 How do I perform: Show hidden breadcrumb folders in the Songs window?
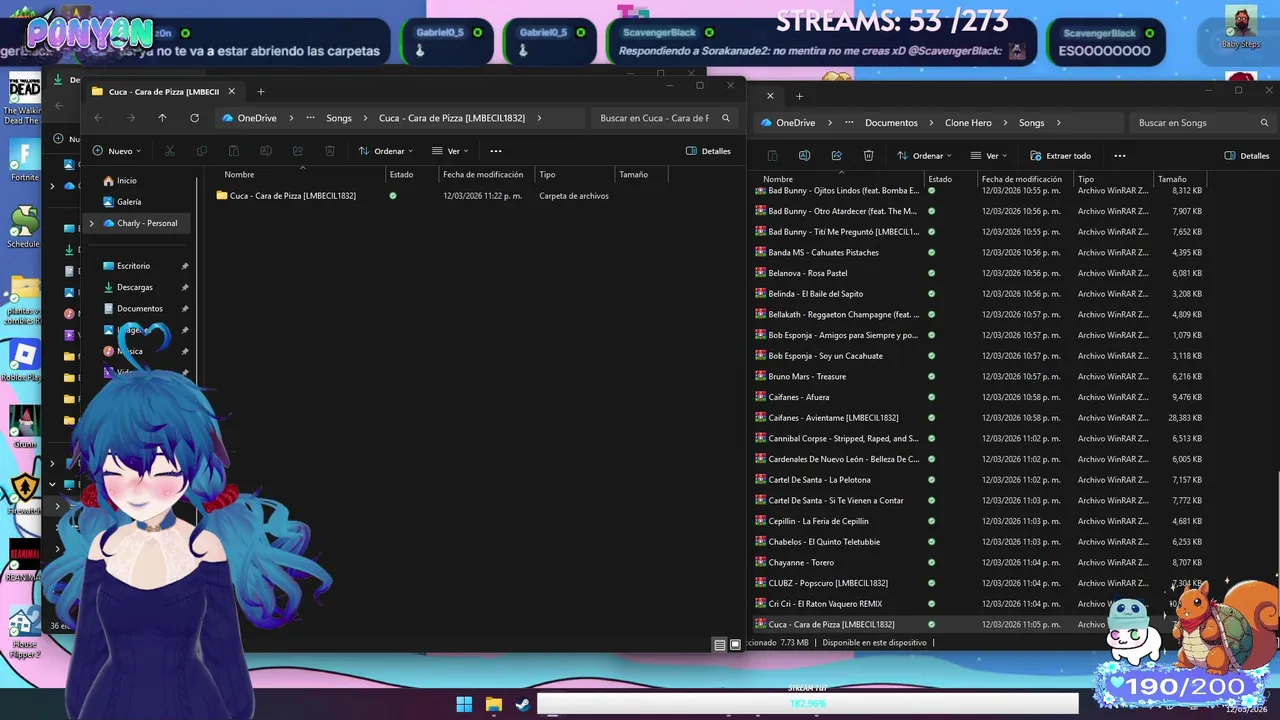(849, 123)
